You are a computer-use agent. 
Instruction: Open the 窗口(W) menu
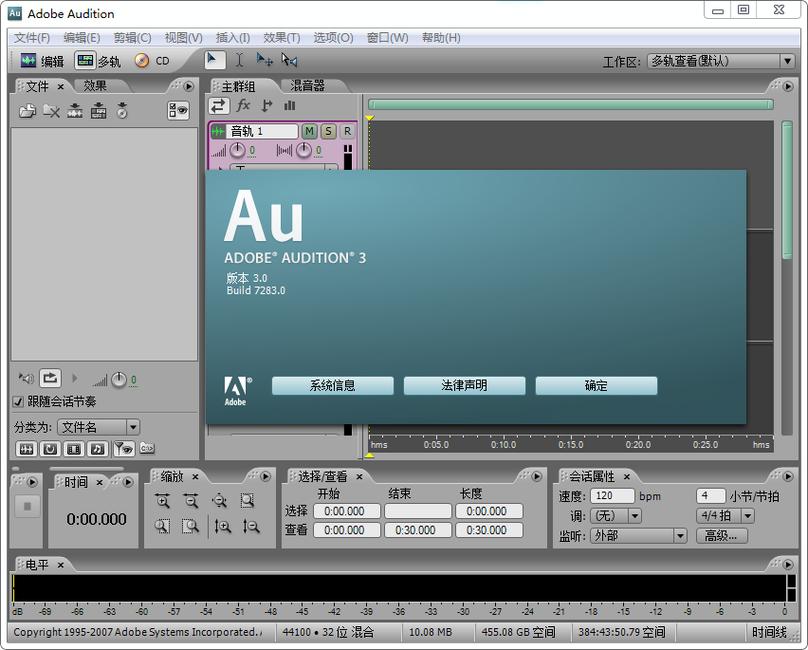coord(388,38)
